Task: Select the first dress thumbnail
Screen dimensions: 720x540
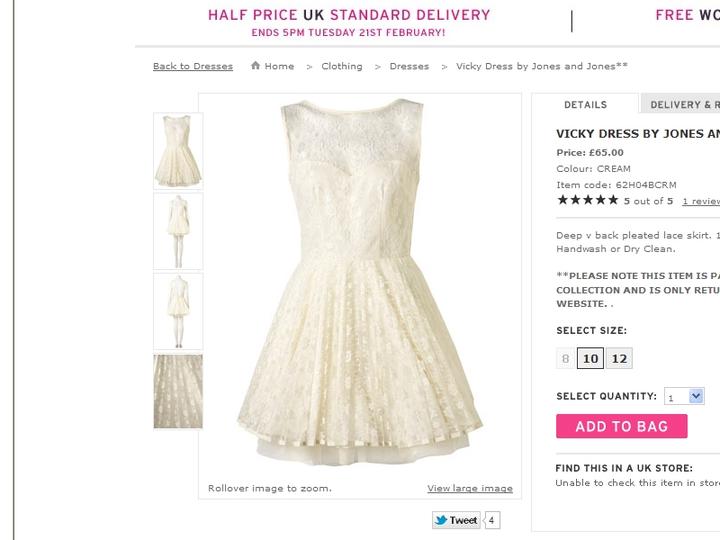Action: (x=178, y=151)
